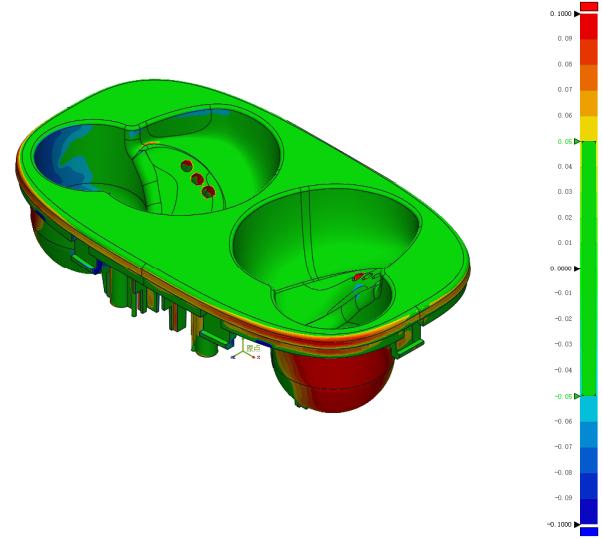The height and width of the screenshot is (539, 602).
Task: Click the -0.1000 legend value label
Action: pyautogui.click(x=558, y=524)
